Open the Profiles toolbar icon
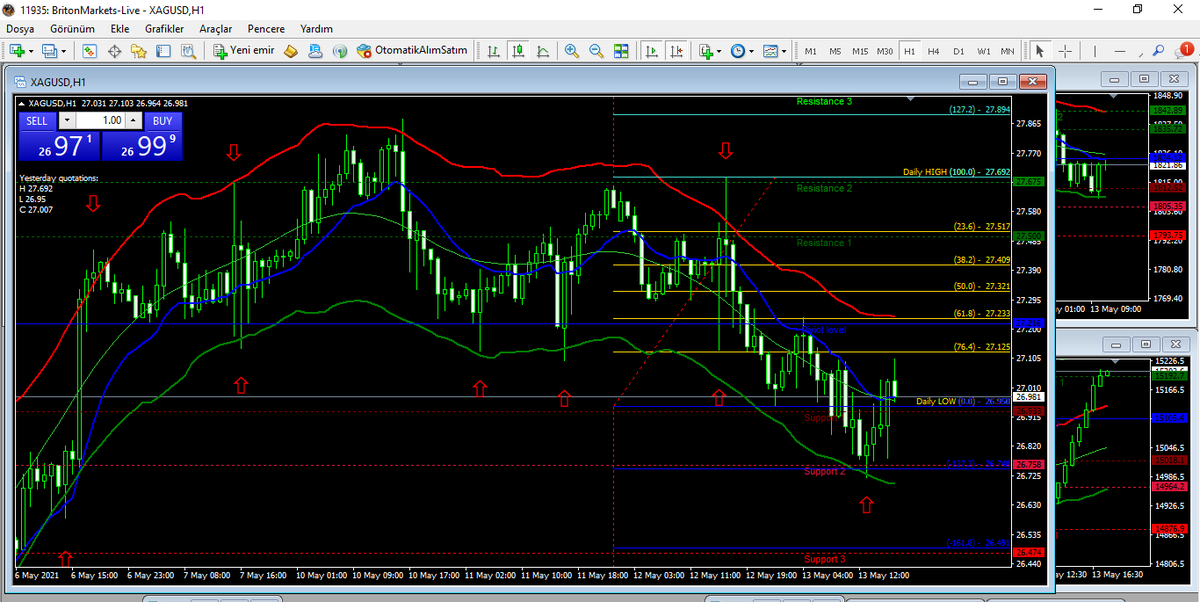The image size is (1200, 602). (x=50, y=50)
